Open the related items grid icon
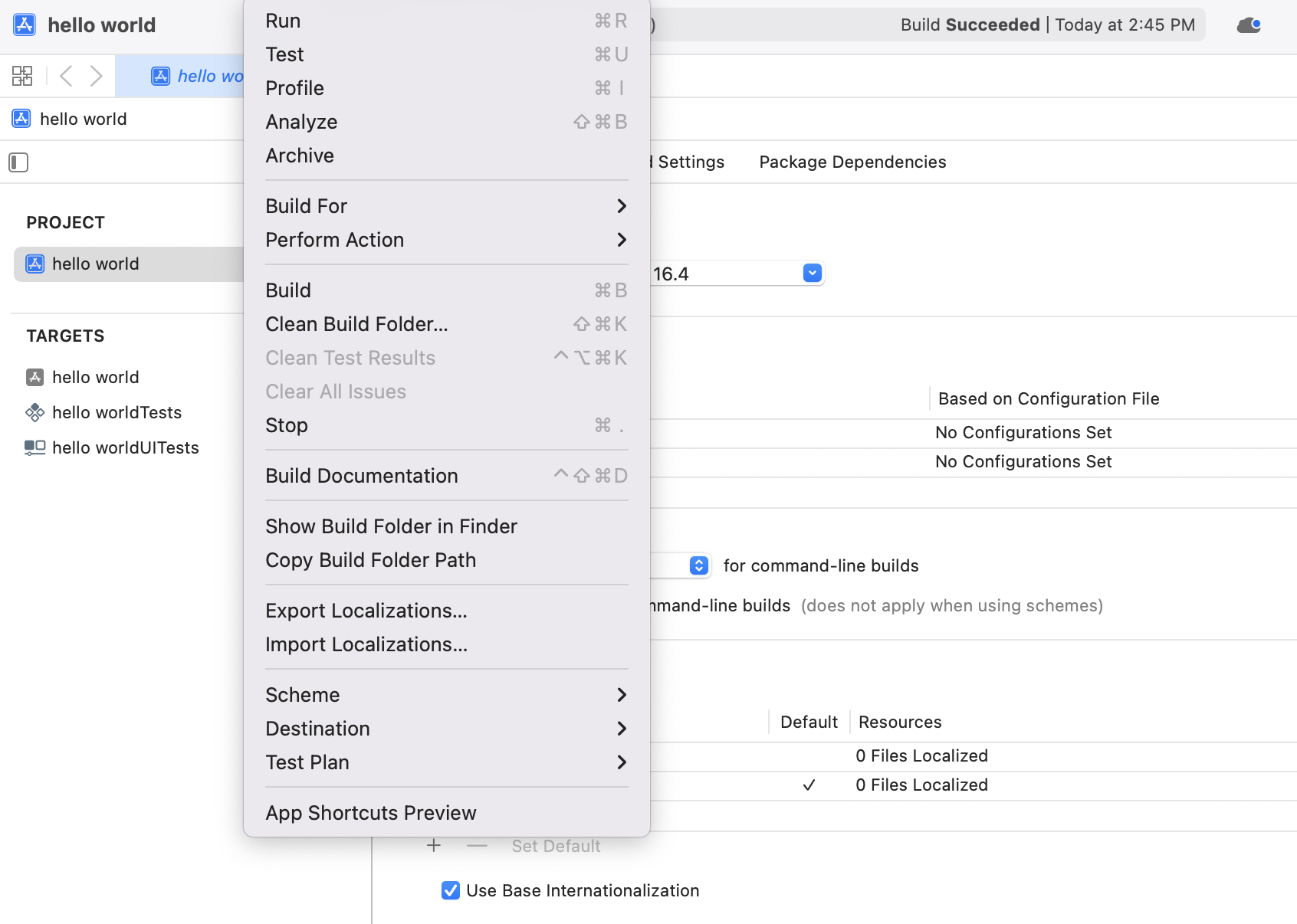The height and width of the screenshot is (924, 1297). (22, 76)
